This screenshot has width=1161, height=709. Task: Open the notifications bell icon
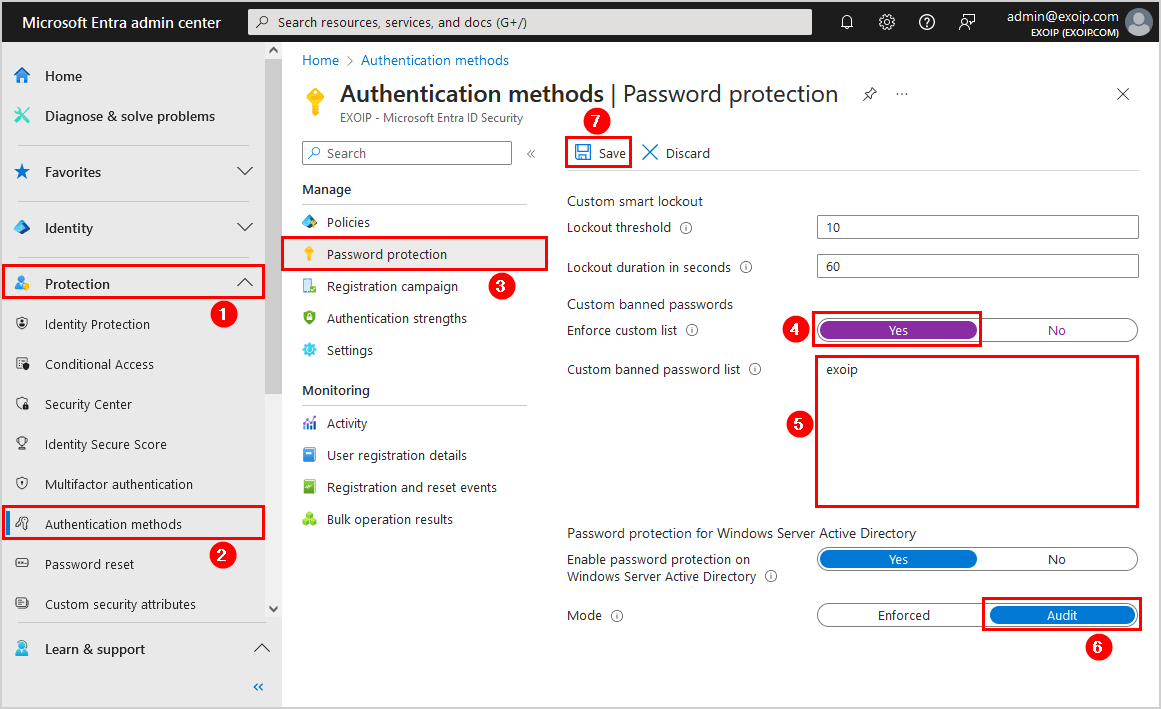[847, 22]
